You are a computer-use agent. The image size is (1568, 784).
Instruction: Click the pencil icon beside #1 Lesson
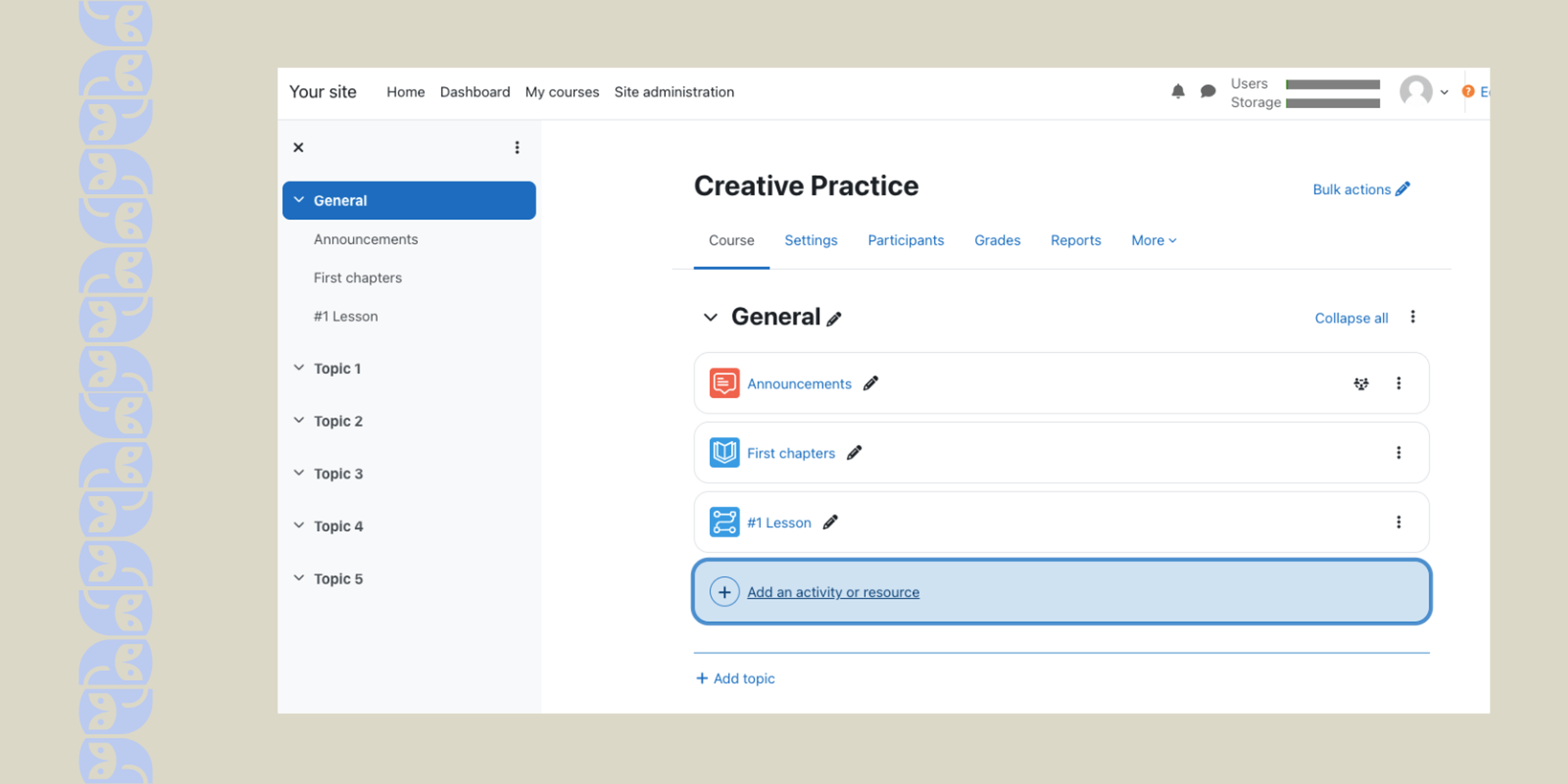[830, 522]
